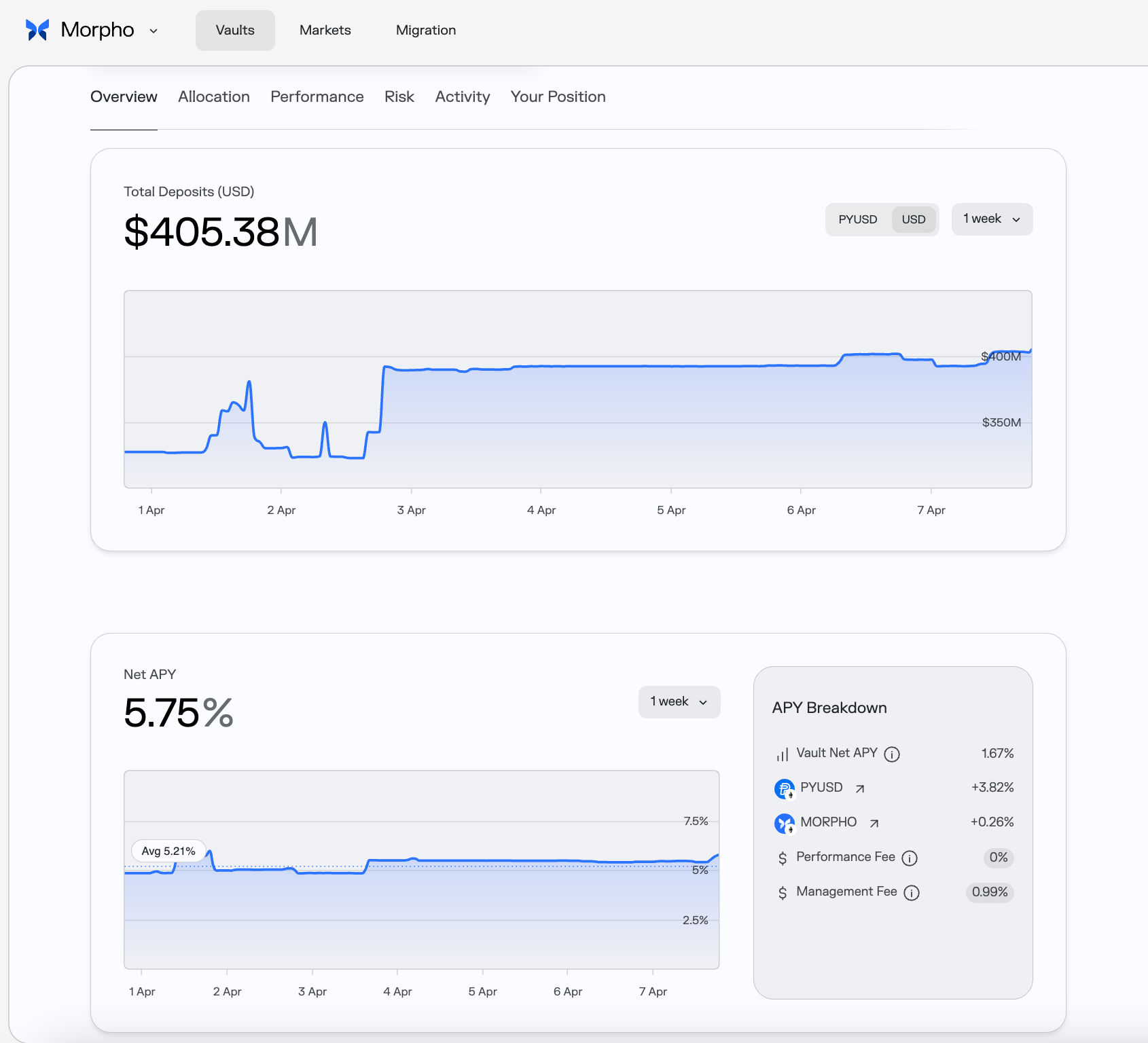
Task: Show the Performance Fee info tooltip icon
Action: [x=910, y=858]
